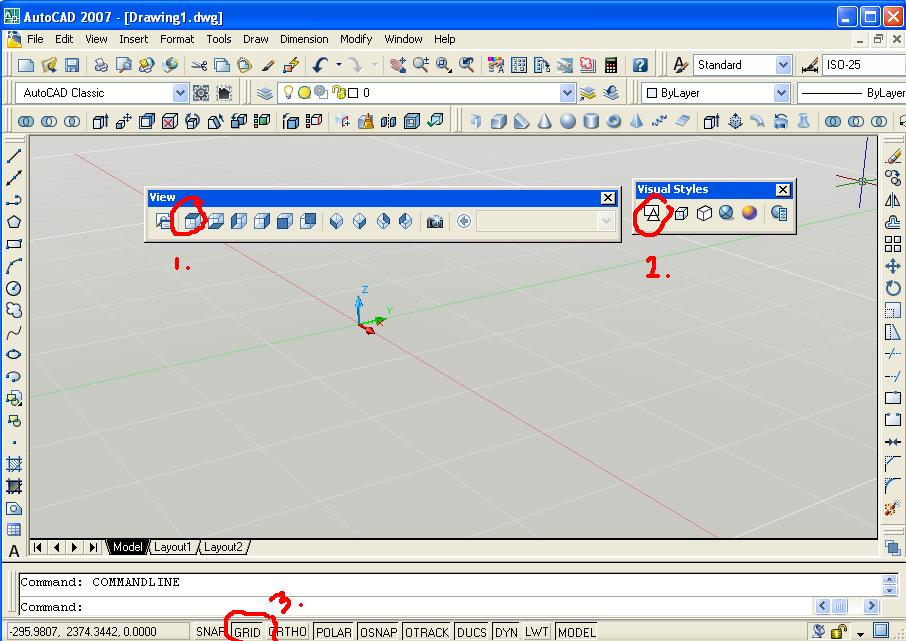Click the Move tool in Modify toolbar
Viewport: 906px width, 641px height.
(x=893, y=266)
